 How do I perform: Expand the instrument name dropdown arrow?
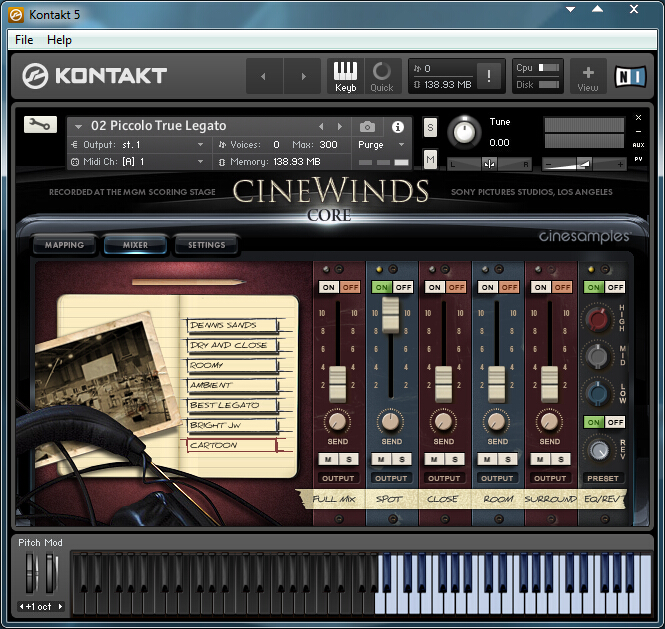point(78,126)
